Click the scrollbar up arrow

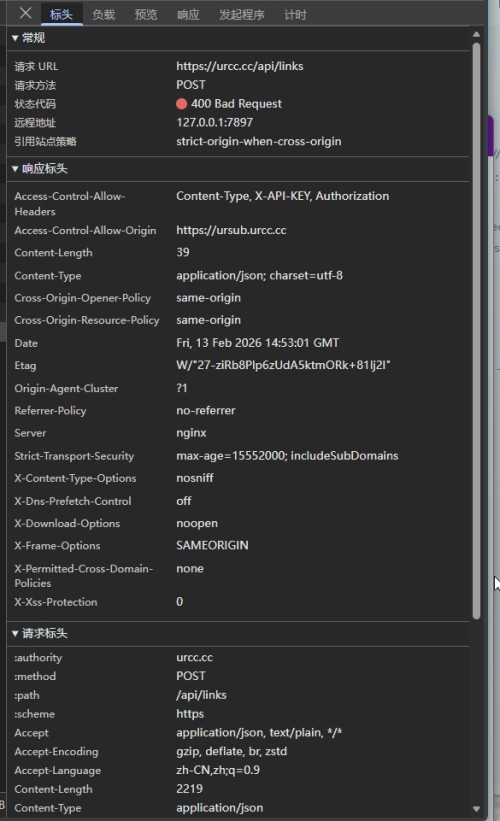476,35
